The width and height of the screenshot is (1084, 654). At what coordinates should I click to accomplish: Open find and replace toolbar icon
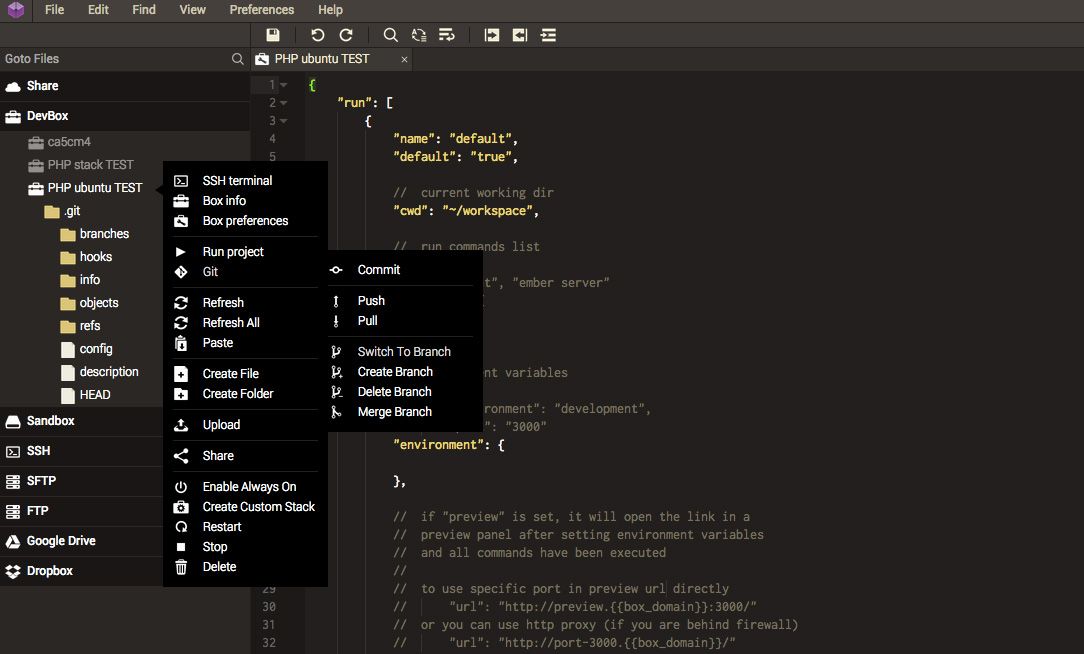[x=419, y=34]
